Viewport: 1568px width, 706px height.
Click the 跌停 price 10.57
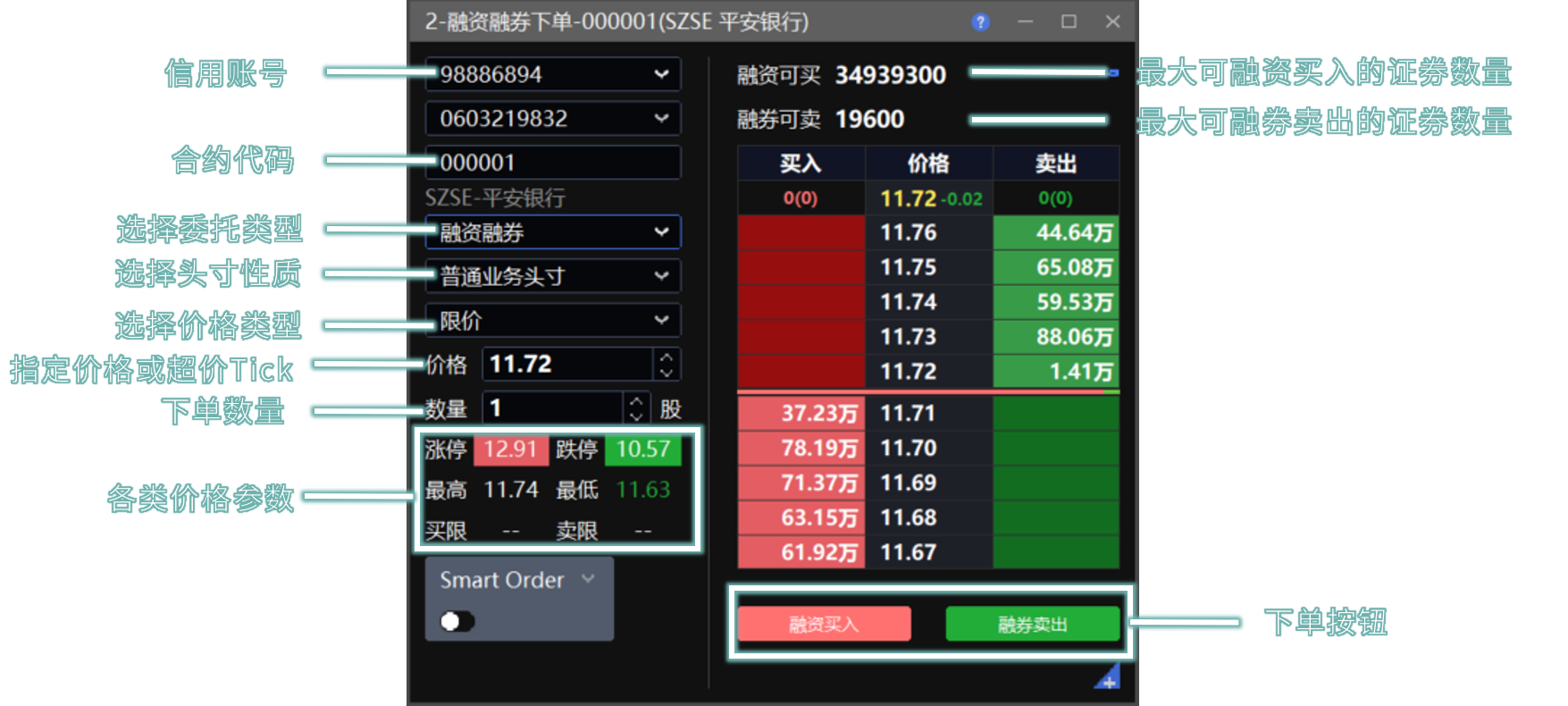[642, 449]
